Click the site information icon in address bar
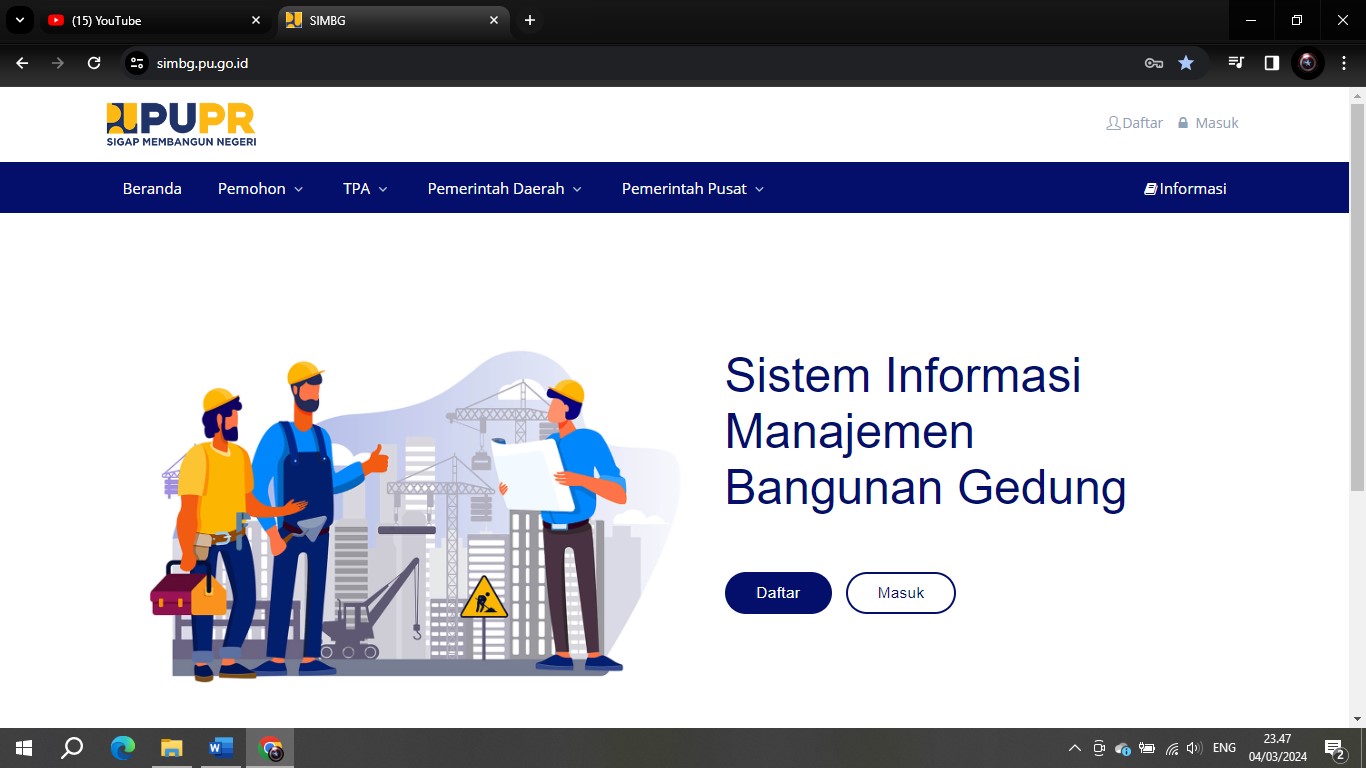Screen dimensions: 1366x768 coord(137,63)
